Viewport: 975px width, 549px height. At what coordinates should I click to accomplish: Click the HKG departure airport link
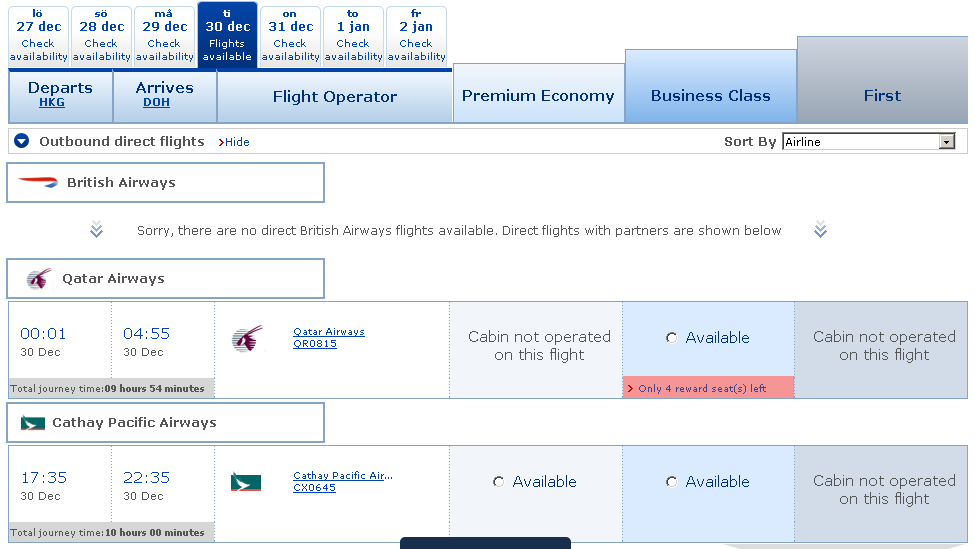coord(52,102)
